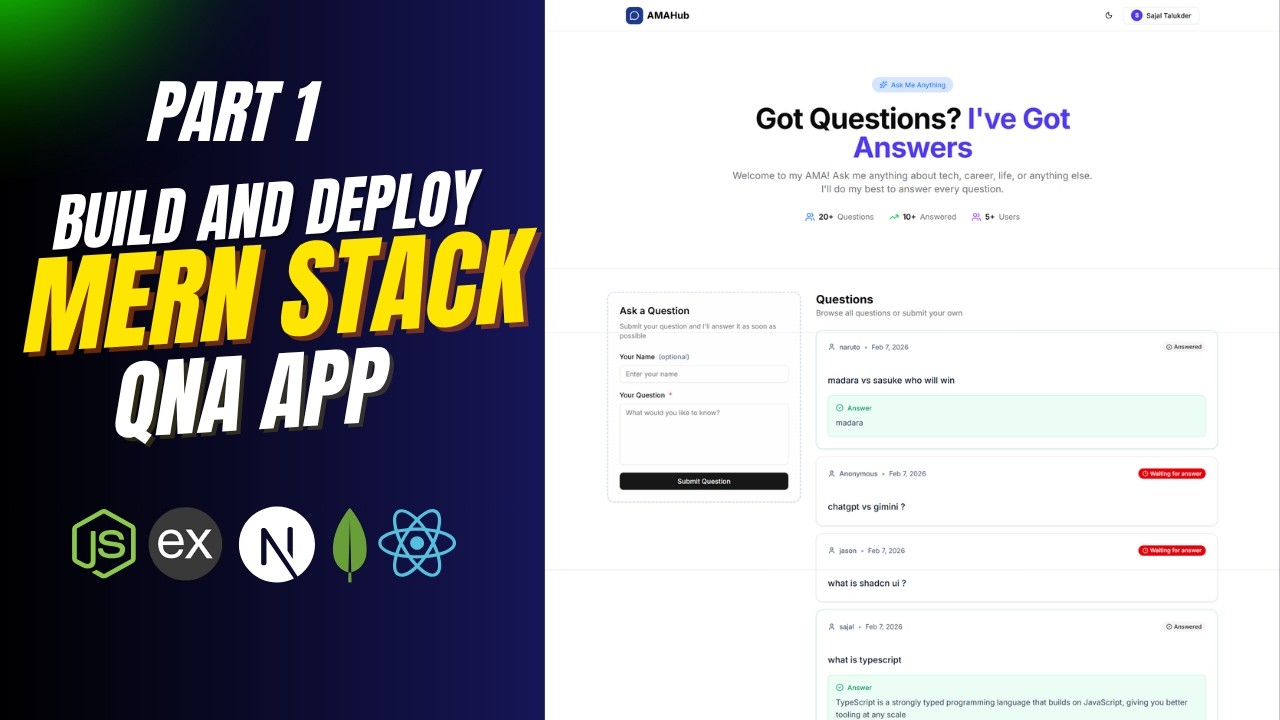The width and height of the screenshot is (1280, 720).
Task: Click the Answered badge on typescript question
Action: tap(1184, 627)
